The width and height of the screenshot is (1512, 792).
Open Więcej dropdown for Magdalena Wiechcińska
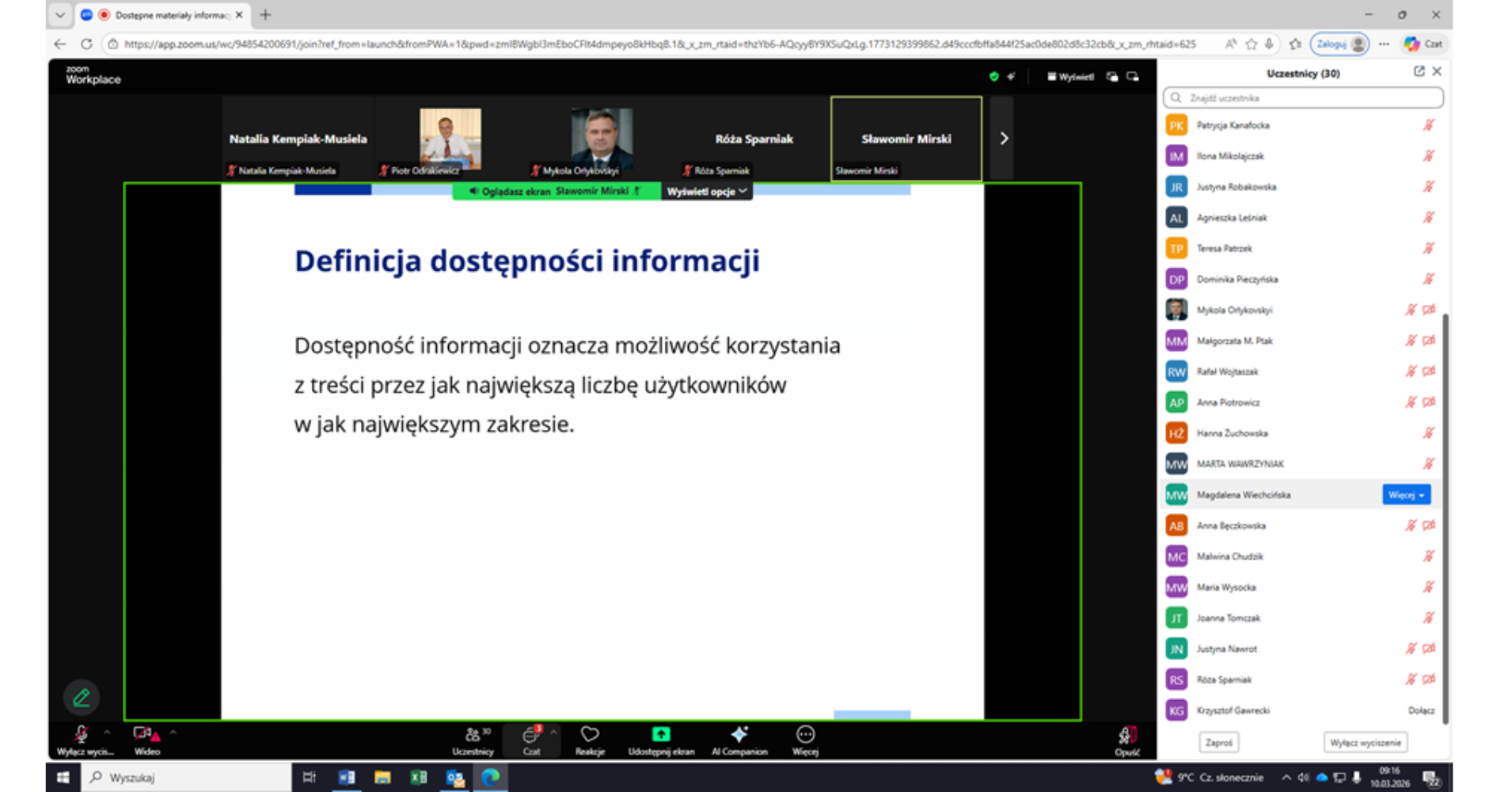[x=1406, y=495]
